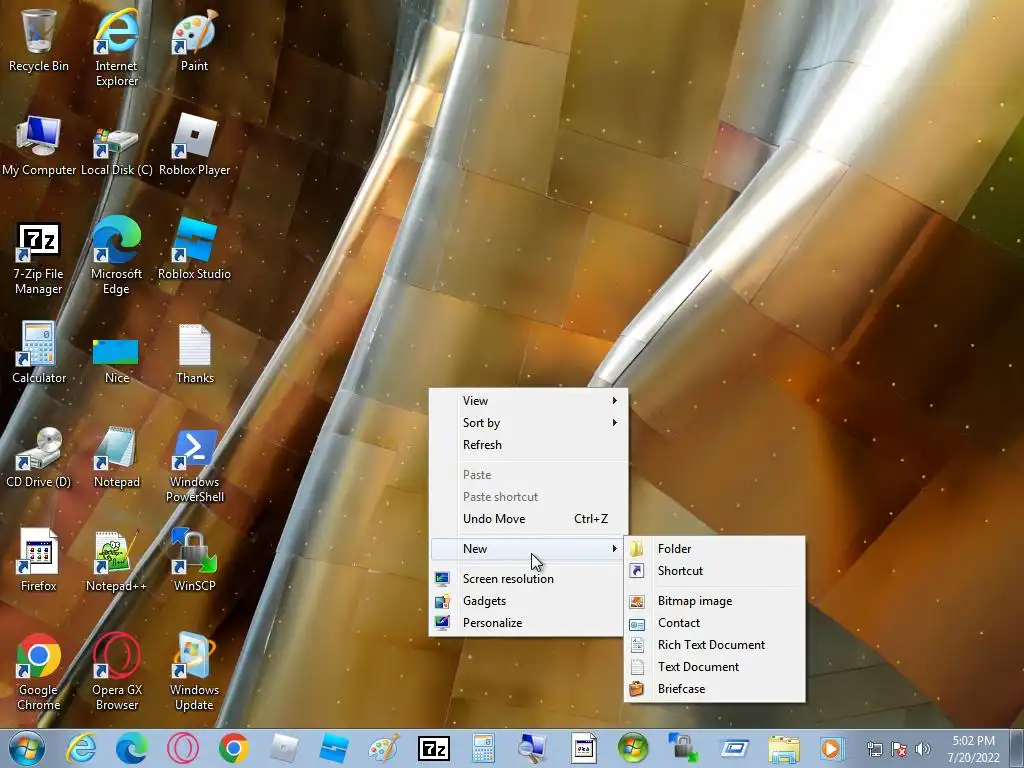Select the Notepad++ desktop shortcut
Screen dimensions: 1024x768
116,560
